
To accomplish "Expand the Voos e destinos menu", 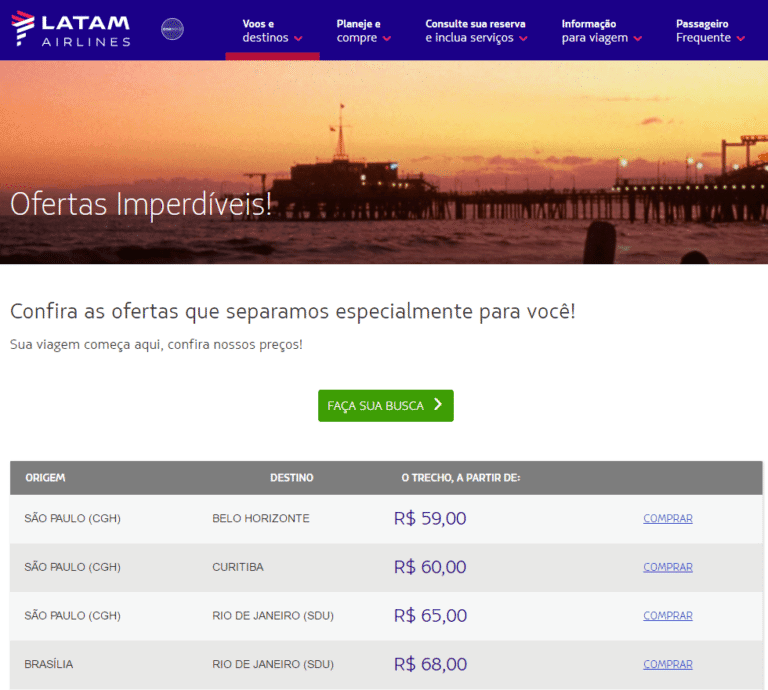I will point(272,31).
